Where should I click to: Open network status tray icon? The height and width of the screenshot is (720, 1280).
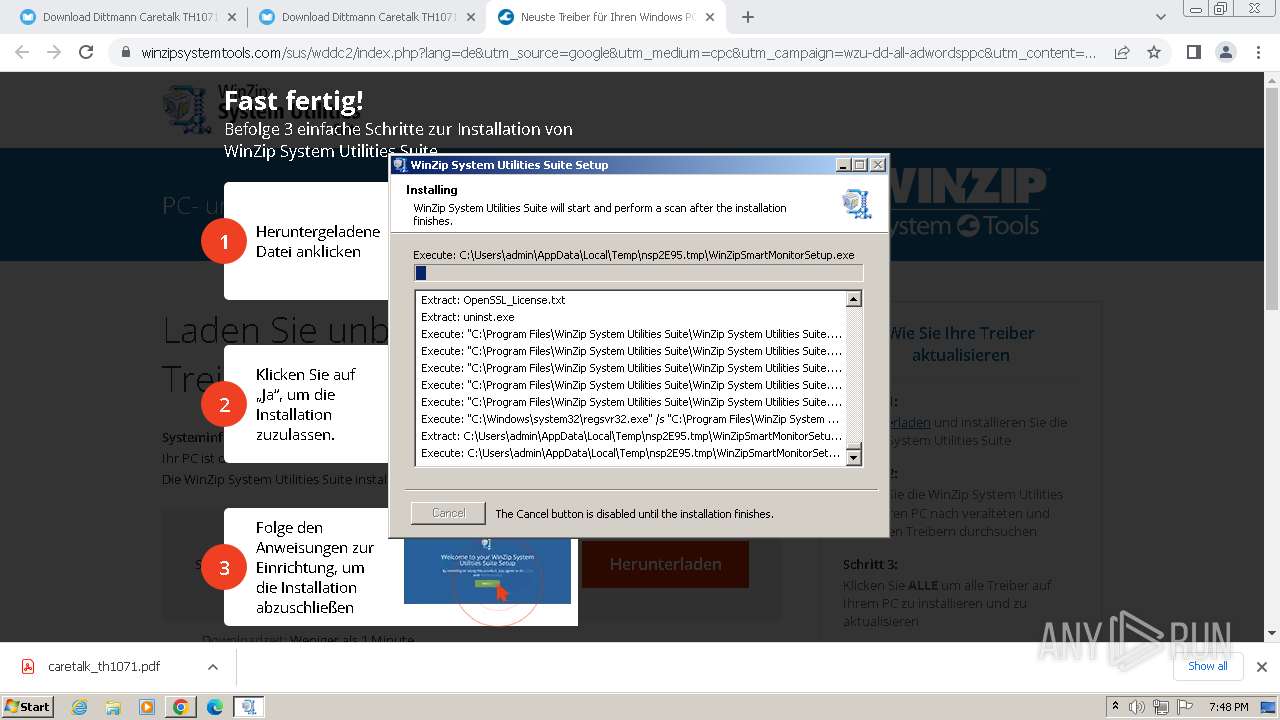(1161, 707)
